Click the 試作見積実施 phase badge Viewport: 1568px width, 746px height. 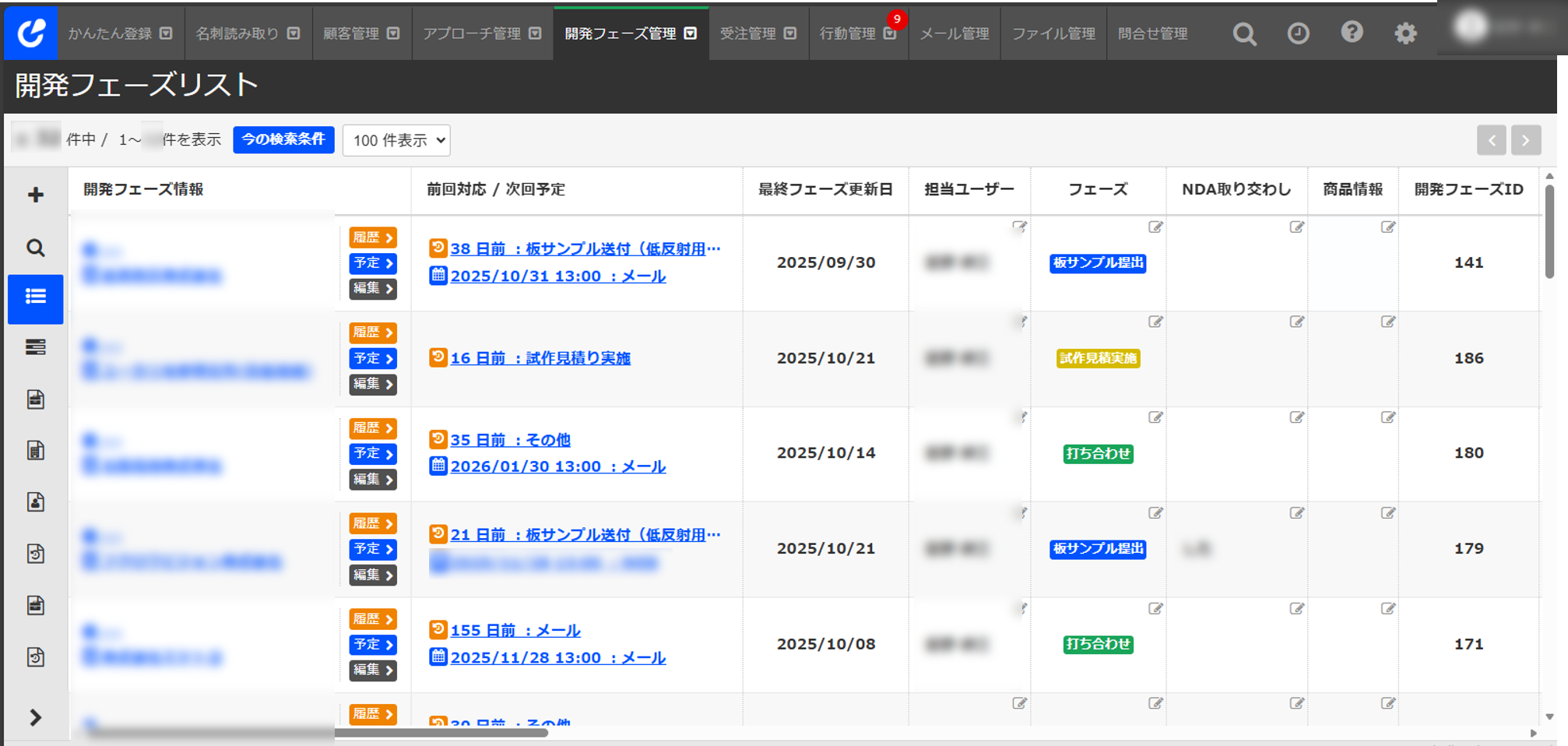click(x=1098, y=358)
